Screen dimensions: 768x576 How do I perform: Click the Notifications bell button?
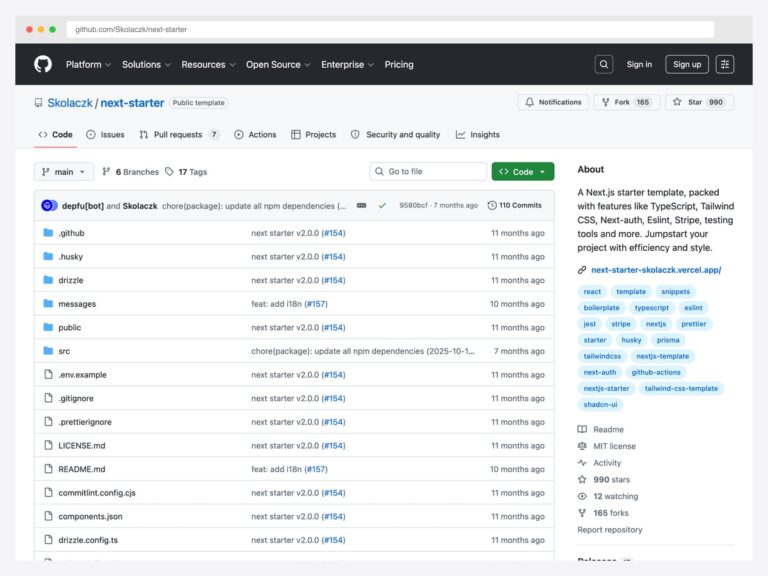pos(553,102)
